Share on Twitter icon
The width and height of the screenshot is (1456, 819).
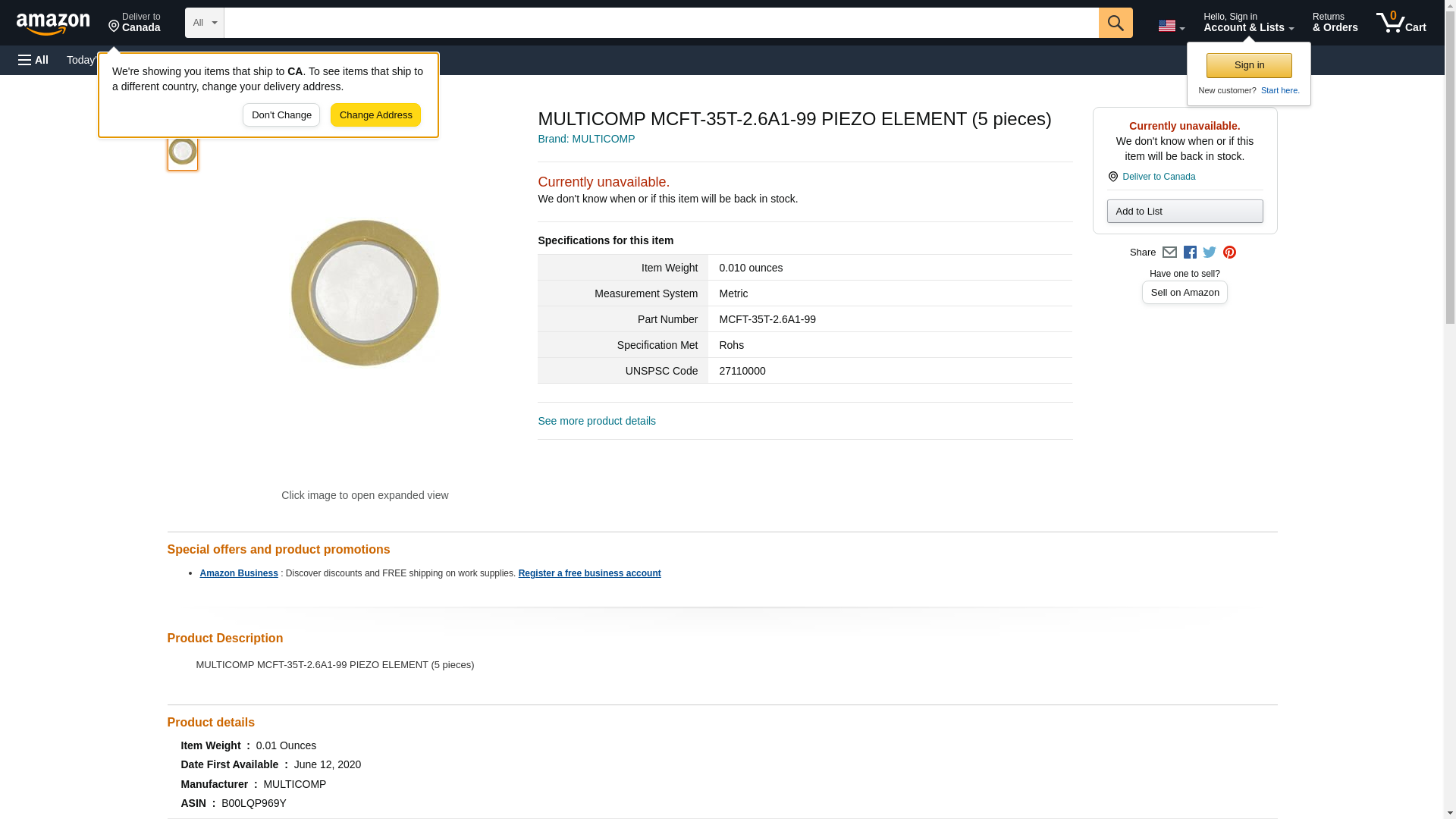coord(1210,253)
